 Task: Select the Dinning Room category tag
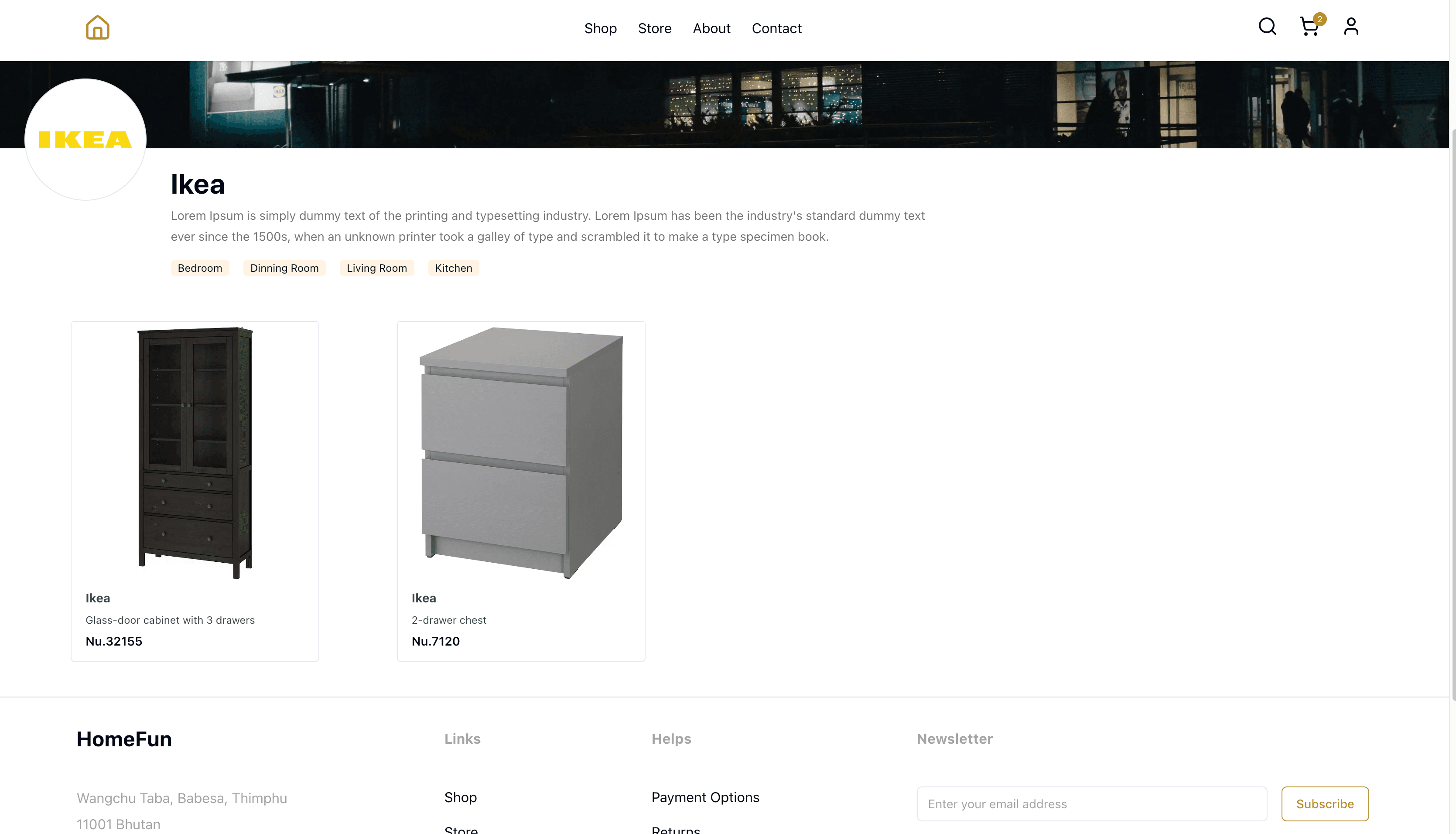(284, 268)
